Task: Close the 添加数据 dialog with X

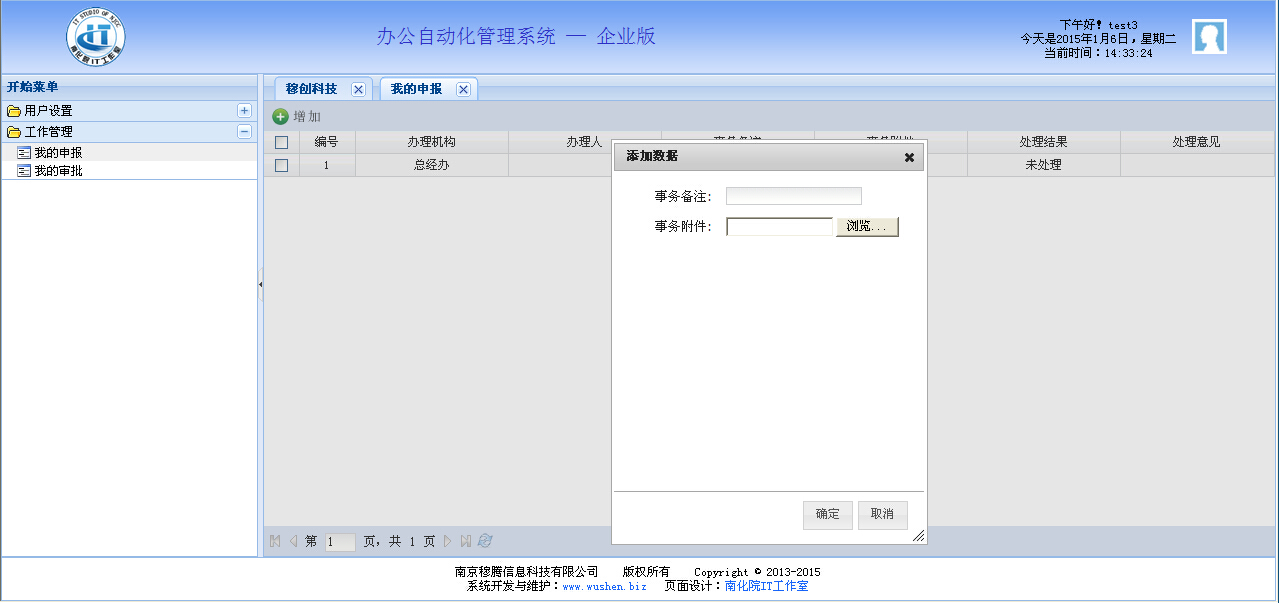Action: pos(909,157)
